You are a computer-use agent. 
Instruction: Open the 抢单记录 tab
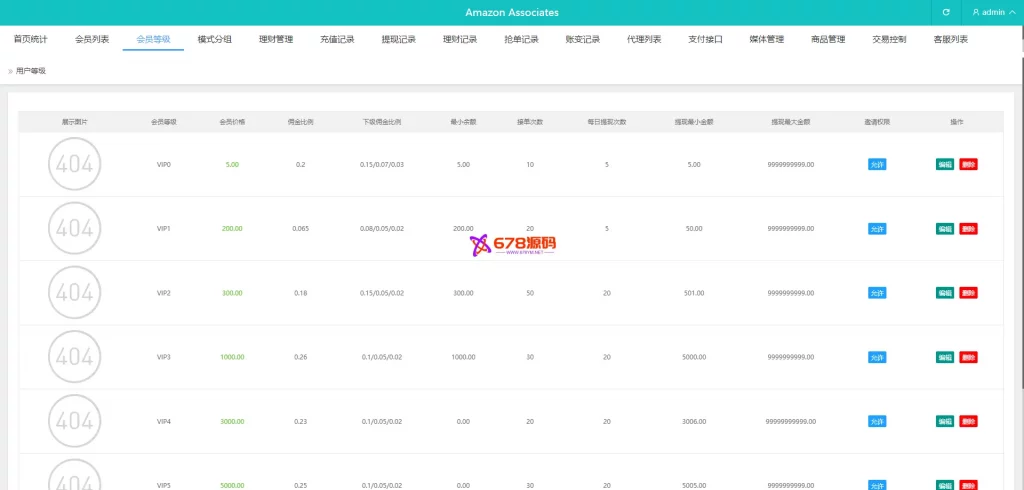pyautogui.click(x=521, y=39)
